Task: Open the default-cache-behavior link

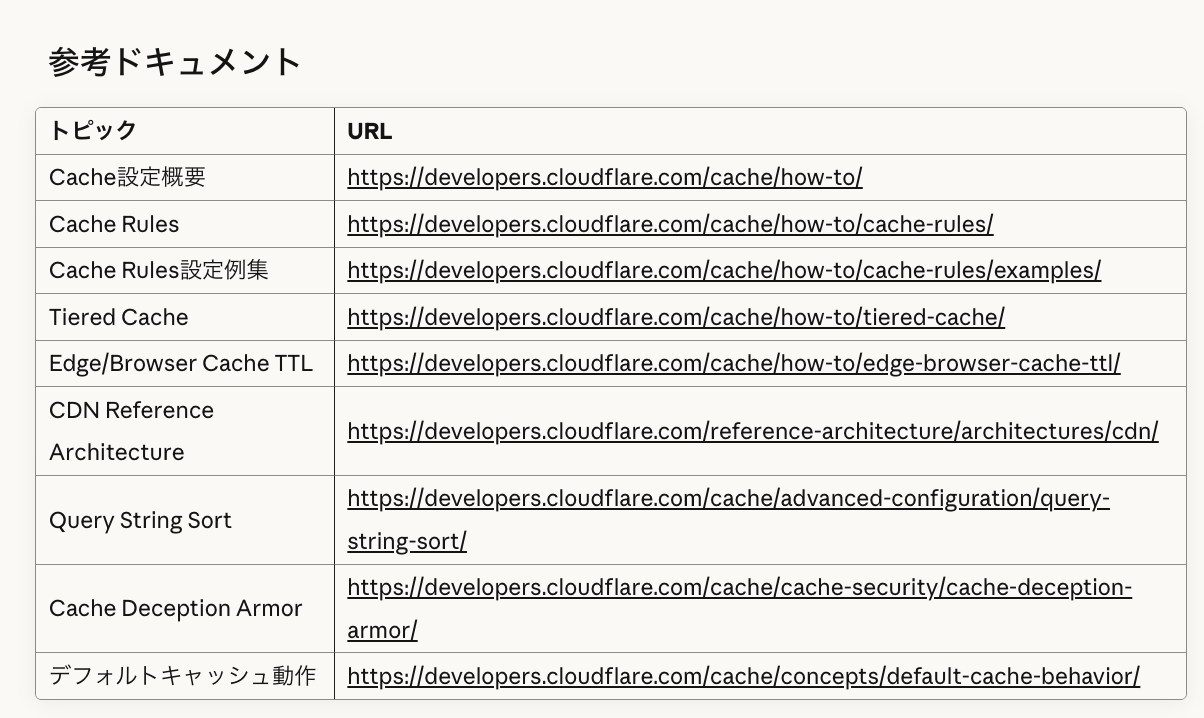Action: coord(743,676)
